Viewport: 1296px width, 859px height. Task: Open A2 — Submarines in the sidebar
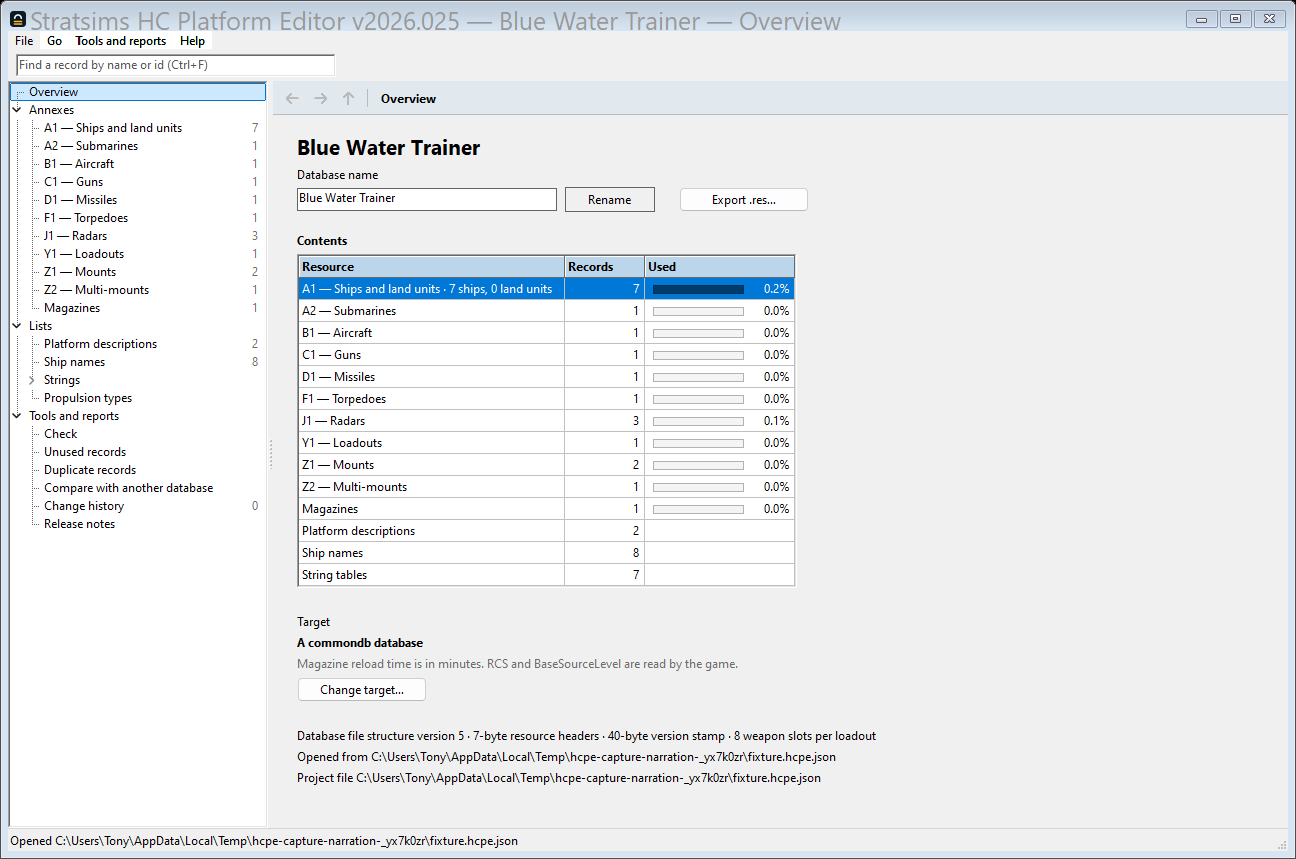pos(91,146)
